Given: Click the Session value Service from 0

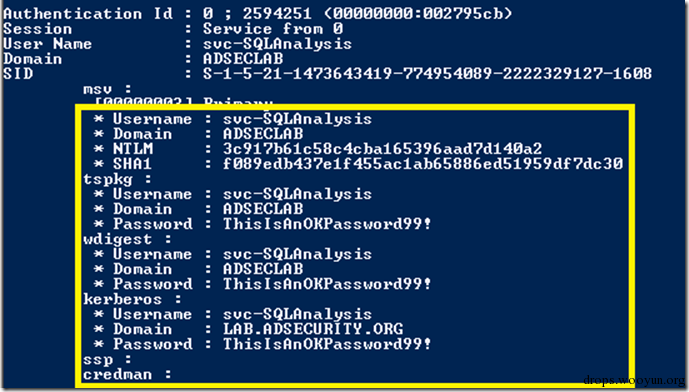Looking at the screenshot, I should [272, 29].
